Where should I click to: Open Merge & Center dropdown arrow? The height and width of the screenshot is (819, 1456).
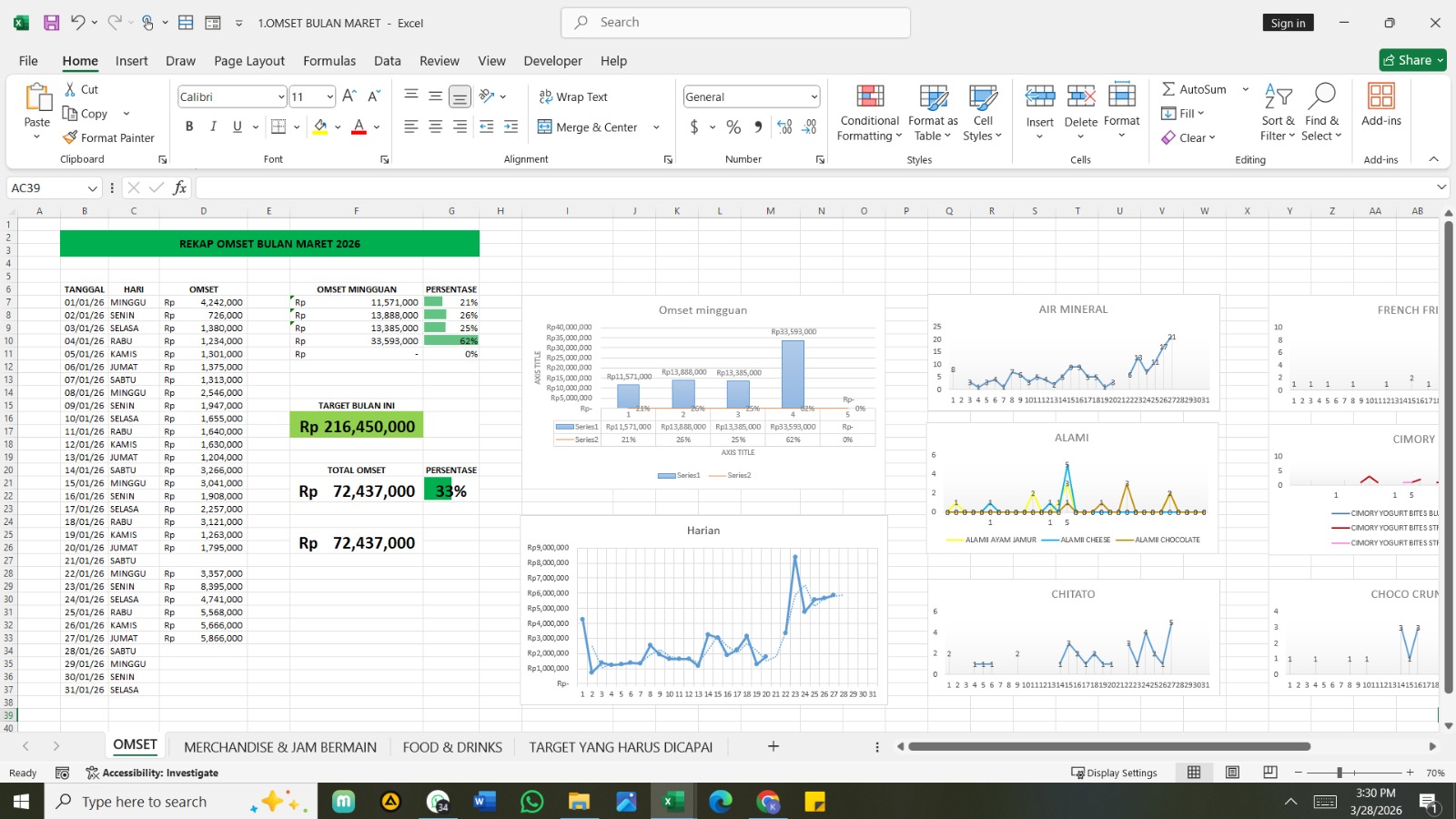[x=656, y=127]
